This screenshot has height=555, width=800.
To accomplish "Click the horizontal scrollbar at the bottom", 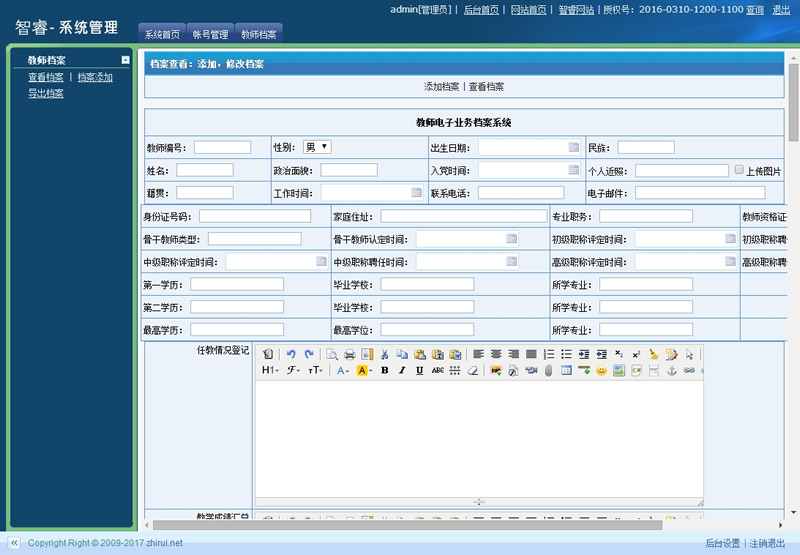I will [x=400, y=524].
